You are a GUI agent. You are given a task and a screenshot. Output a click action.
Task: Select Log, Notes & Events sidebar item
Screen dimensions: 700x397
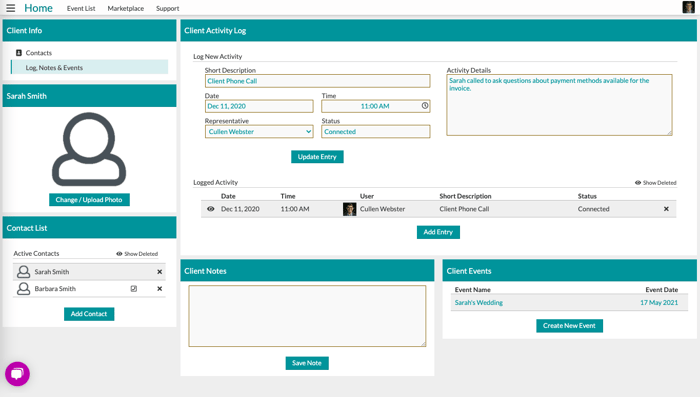pyautogui.click(x=90, y=67)
